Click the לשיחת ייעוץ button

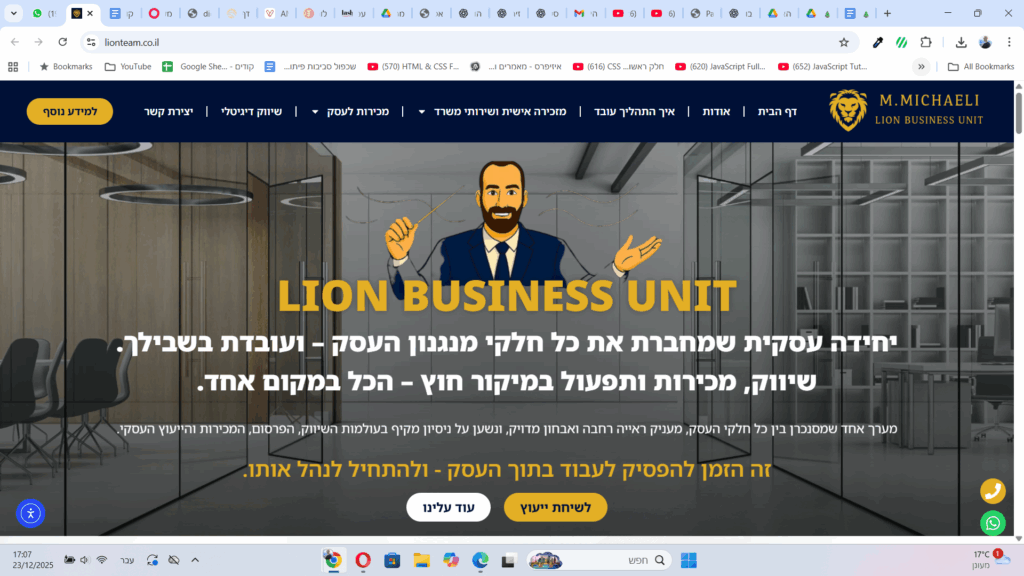tap(556, 507)
